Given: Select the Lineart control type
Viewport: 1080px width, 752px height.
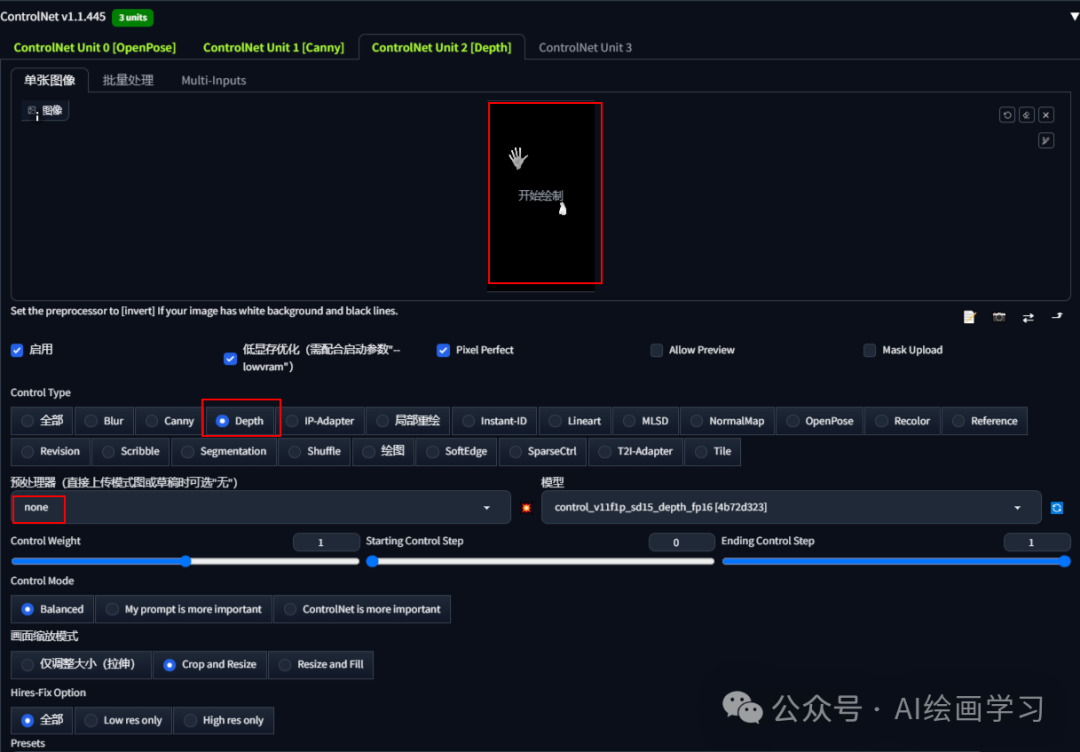Looking at the screenshot, I should pyautogui.click(x=574, y=421).
